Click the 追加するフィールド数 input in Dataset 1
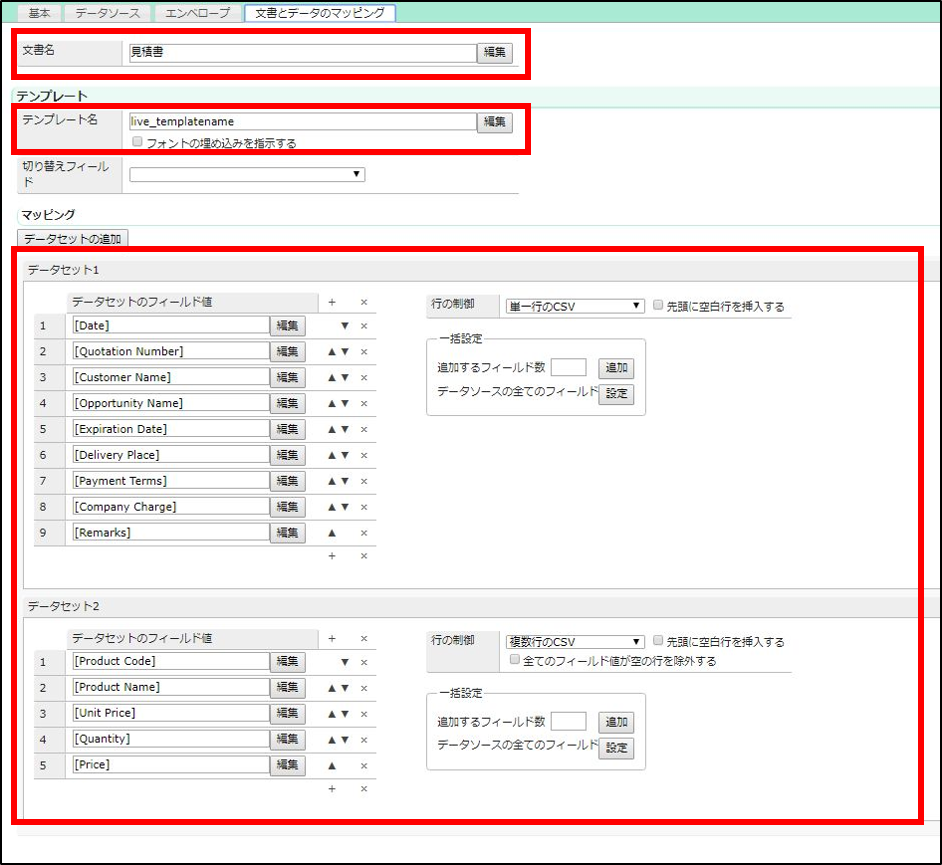 pyautogui.click(x=568, y=368)
